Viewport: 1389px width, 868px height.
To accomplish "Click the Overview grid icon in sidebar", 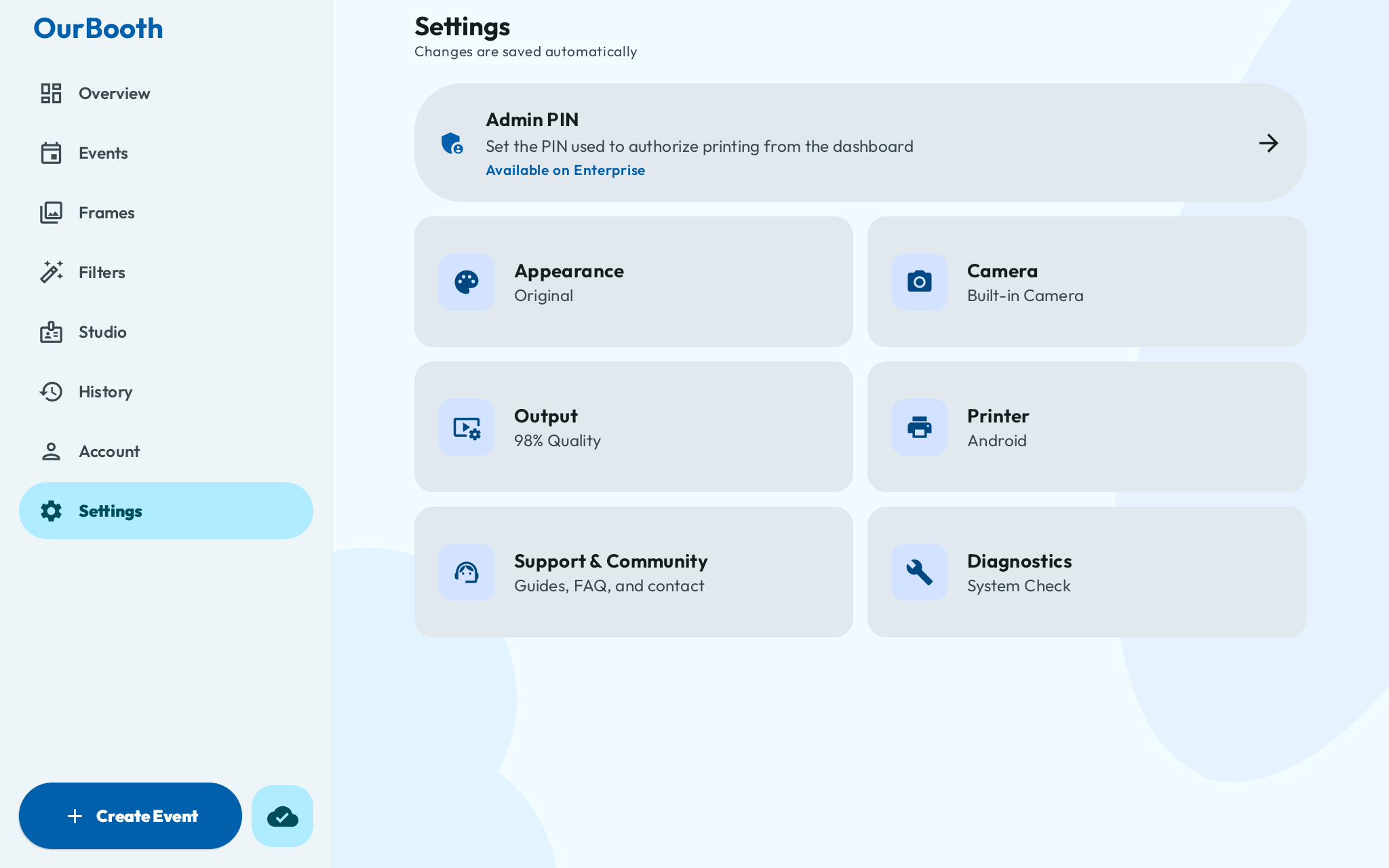I will (51, 94).
